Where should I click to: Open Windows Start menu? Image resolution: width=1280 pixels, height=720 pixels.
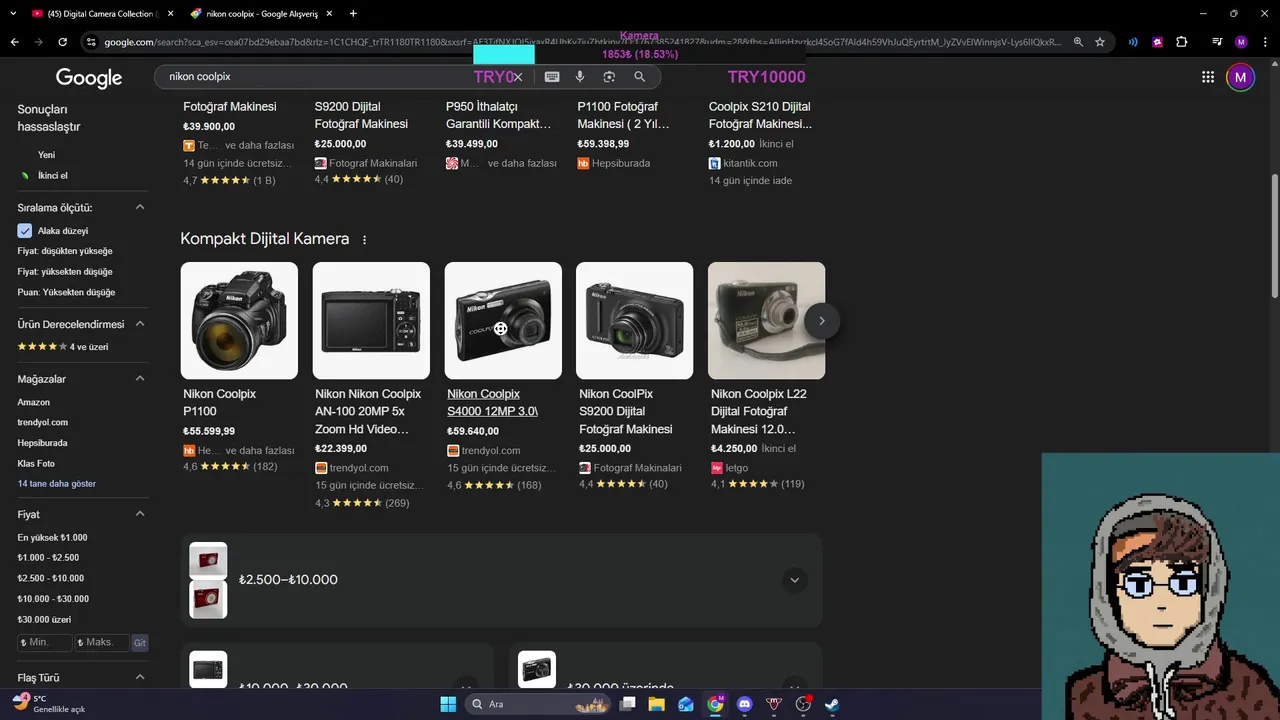(x=448, y=704)
